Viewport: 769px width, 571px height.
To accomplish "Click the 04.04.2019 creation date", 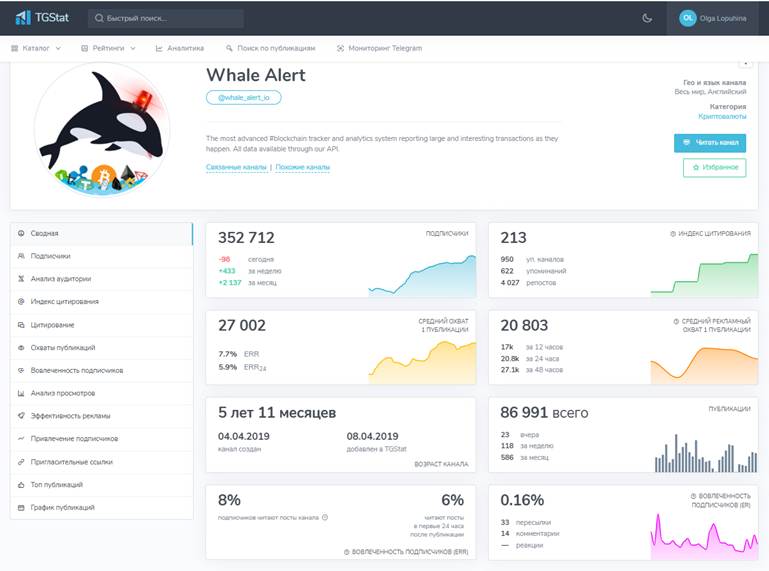I will coord(244,436).
